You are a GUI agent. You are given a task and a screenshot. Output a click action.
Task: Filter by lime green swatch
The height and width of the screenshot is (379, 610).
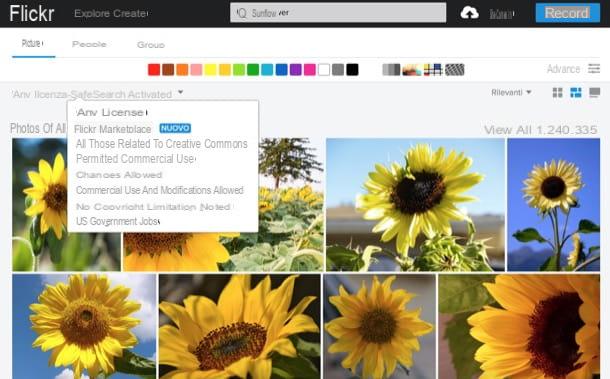click(239, 70)
